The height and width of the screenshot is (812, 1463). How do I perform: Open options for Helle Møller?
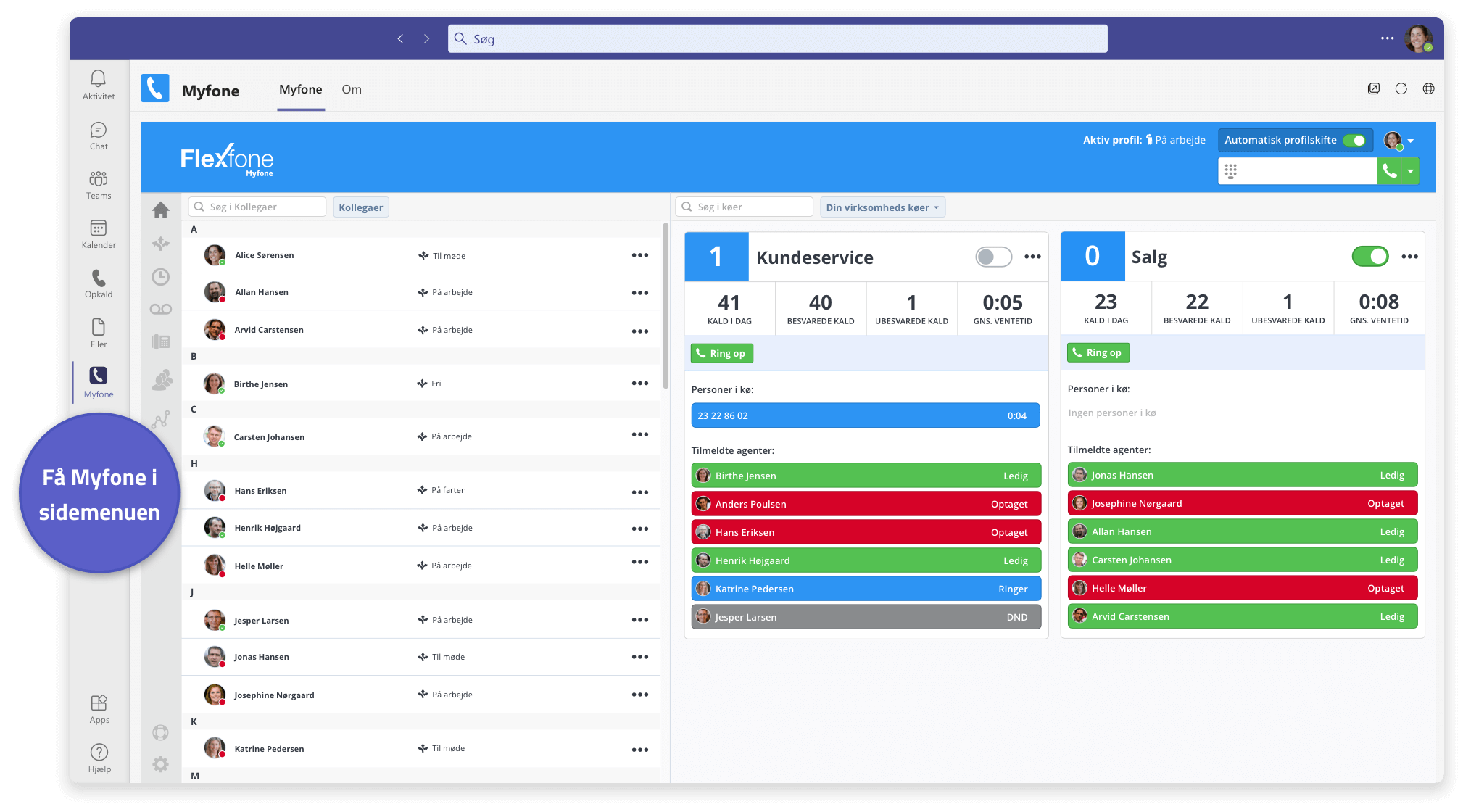(x=639, y=562)
